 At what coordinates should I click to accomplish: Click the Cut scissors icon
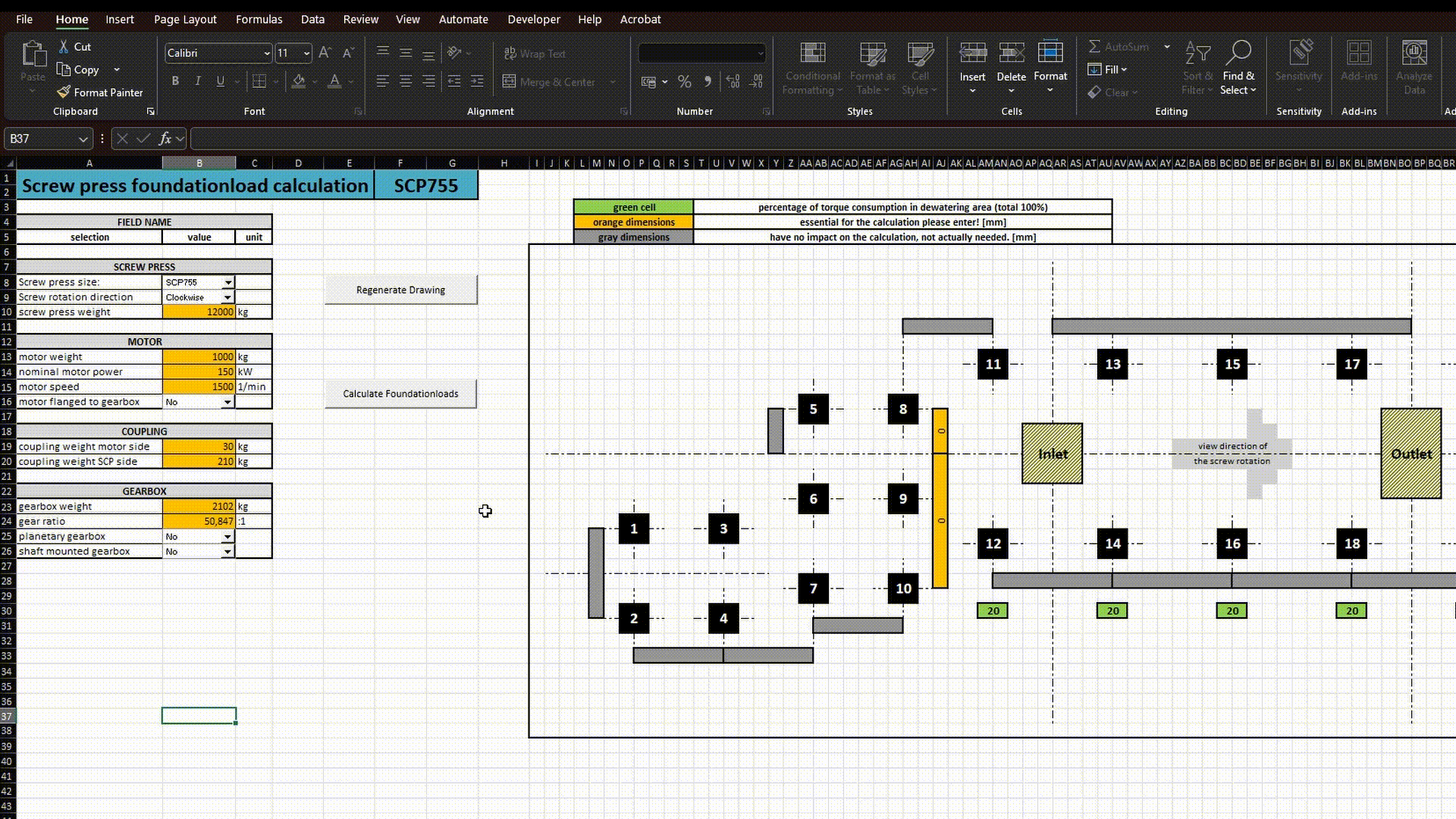click(64, 47)
